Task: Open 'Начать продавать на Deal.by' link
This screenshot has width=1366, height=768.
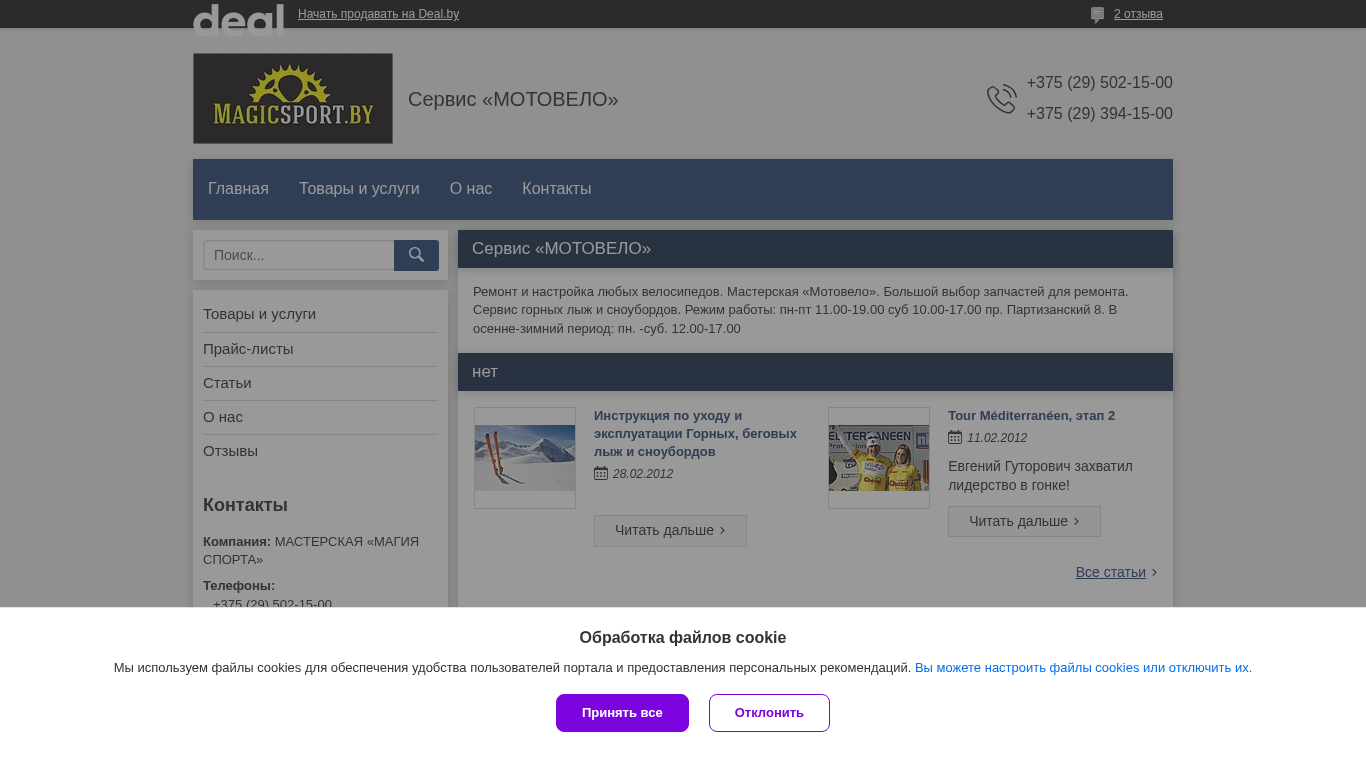Action: [378, 14]
